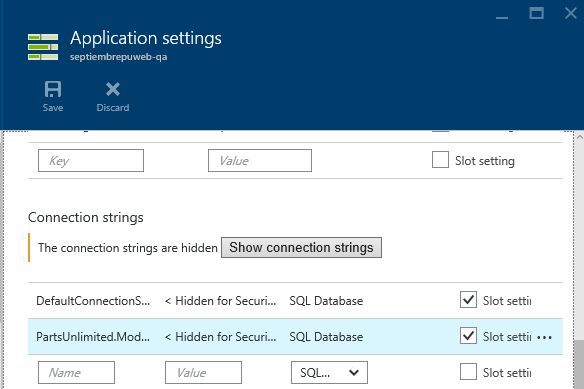Close the Application settings blade
The image size is (584, 389).
(571, 13)
